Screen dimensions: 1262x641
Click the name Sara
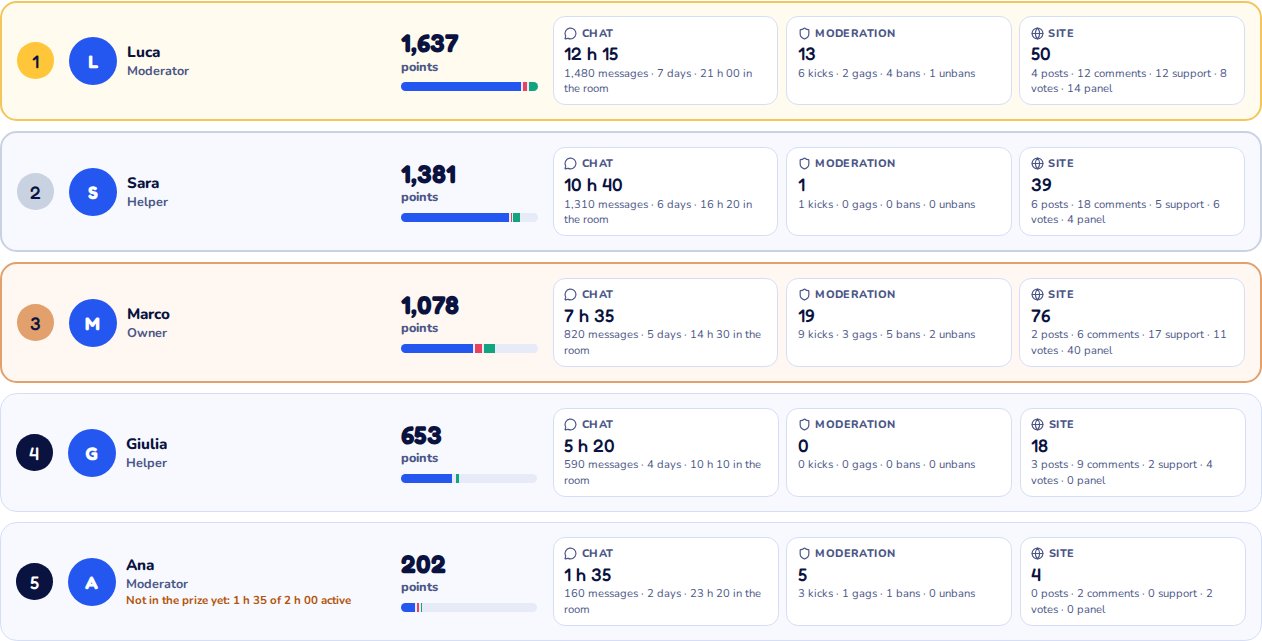[x=143, y=183]
